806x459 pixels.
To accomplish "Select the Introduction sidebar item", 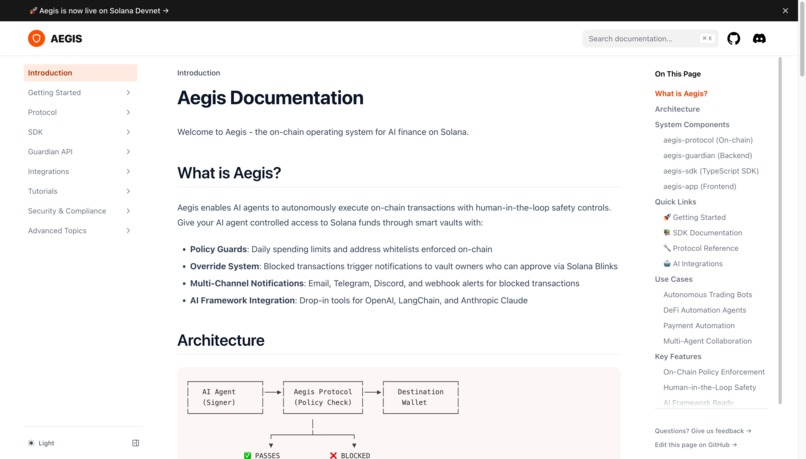I will 80,72.
